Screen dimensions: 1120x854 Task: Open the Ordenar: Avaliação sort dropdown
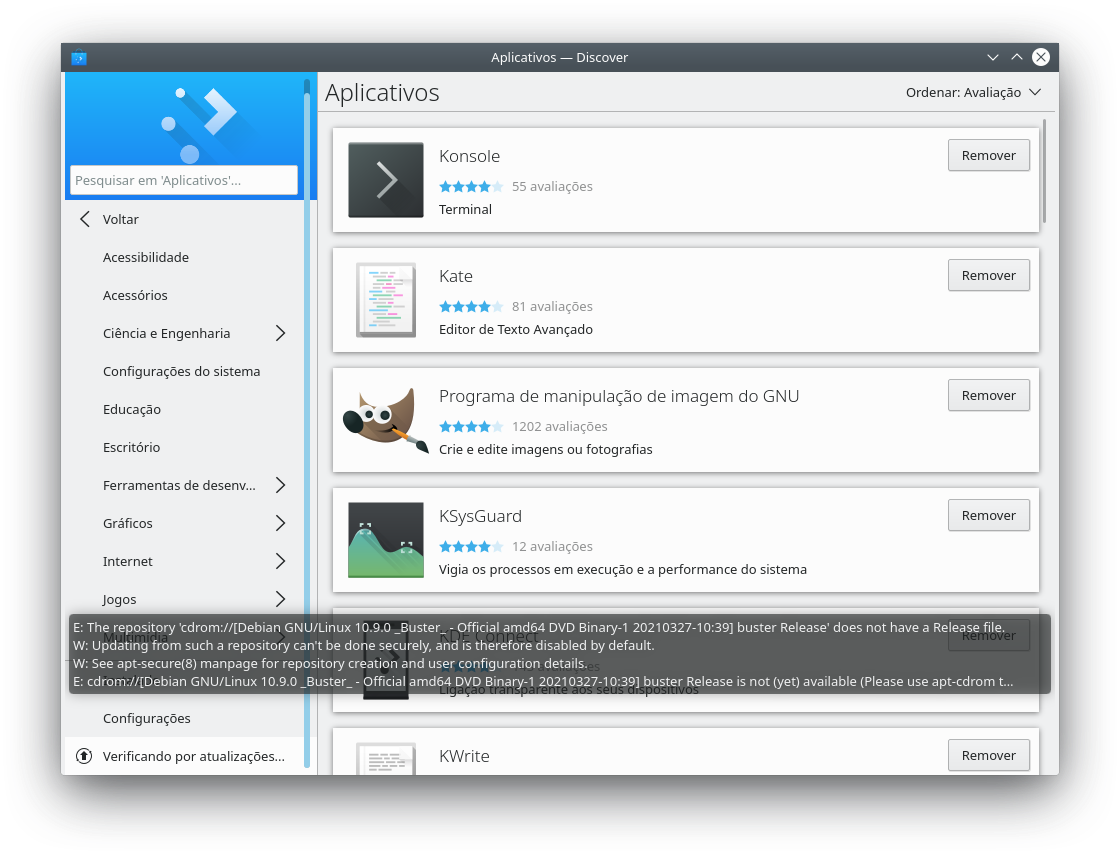pyautogui.click(x=973, y=92)
